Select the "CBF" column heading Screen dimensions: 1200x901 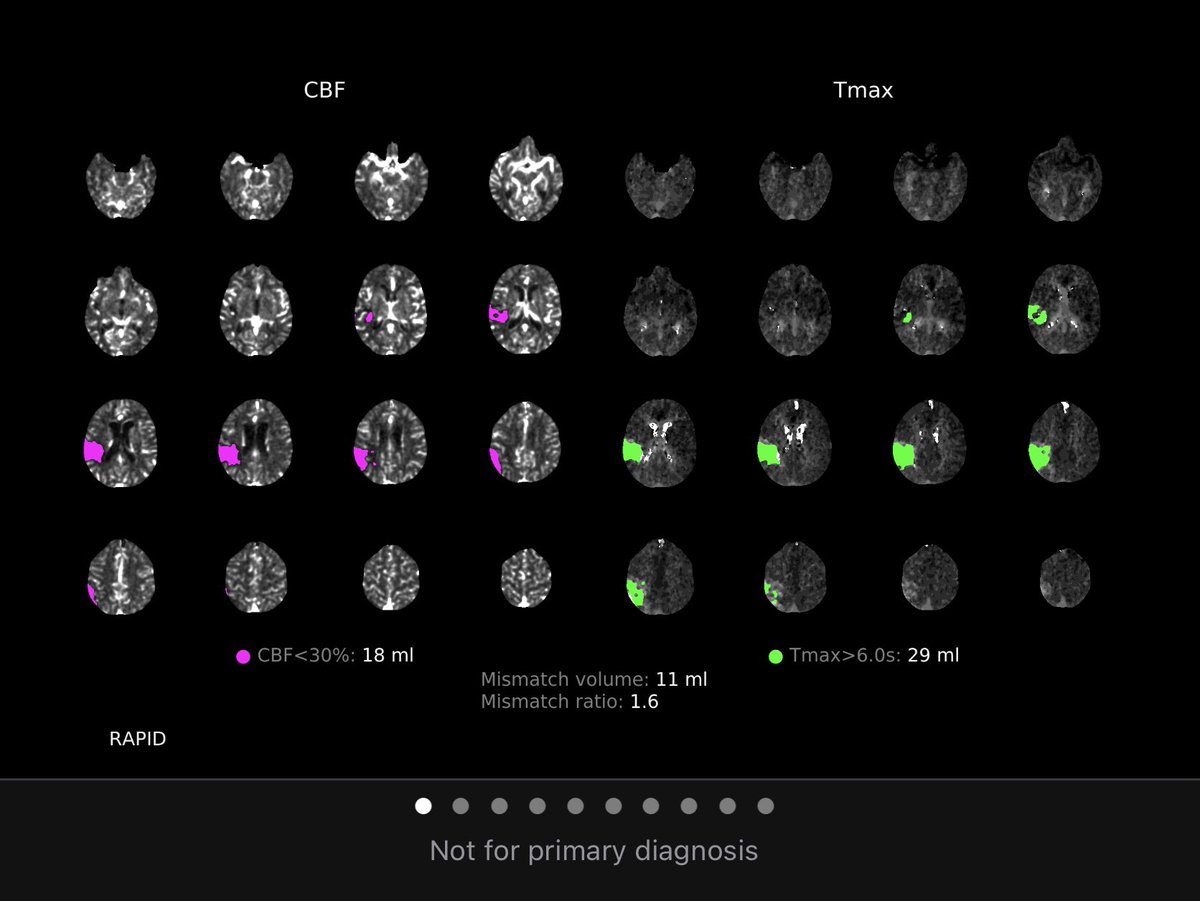pos(325,90)
